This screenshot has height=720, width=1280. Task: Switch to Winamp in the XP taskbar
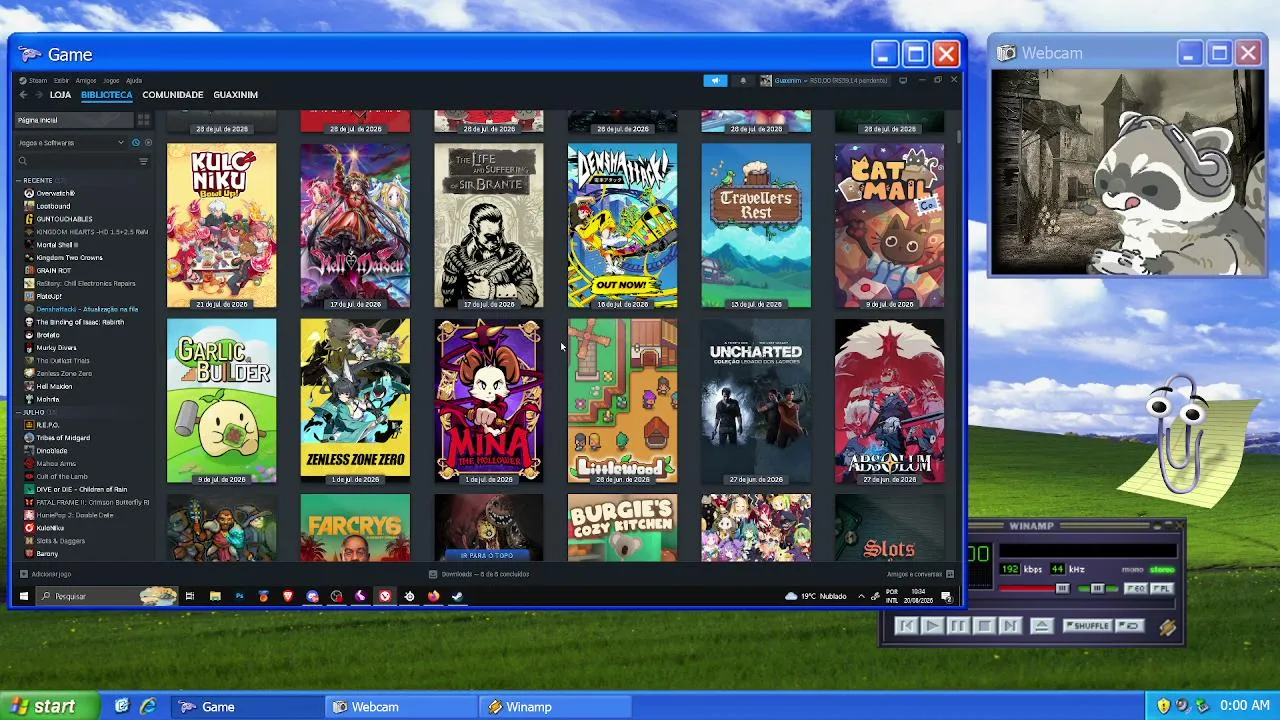tap(555, 707)
